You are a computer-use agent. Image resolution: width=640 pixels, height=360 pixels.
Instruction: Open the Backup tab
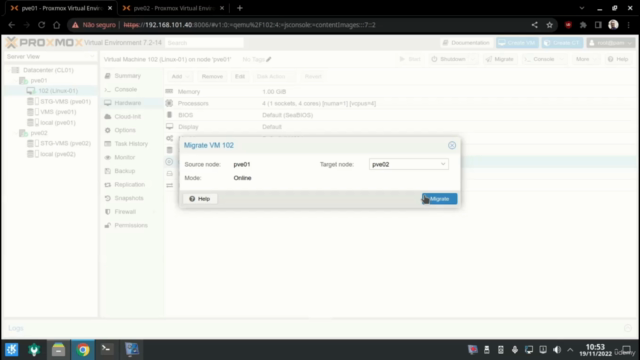[124, 171]
